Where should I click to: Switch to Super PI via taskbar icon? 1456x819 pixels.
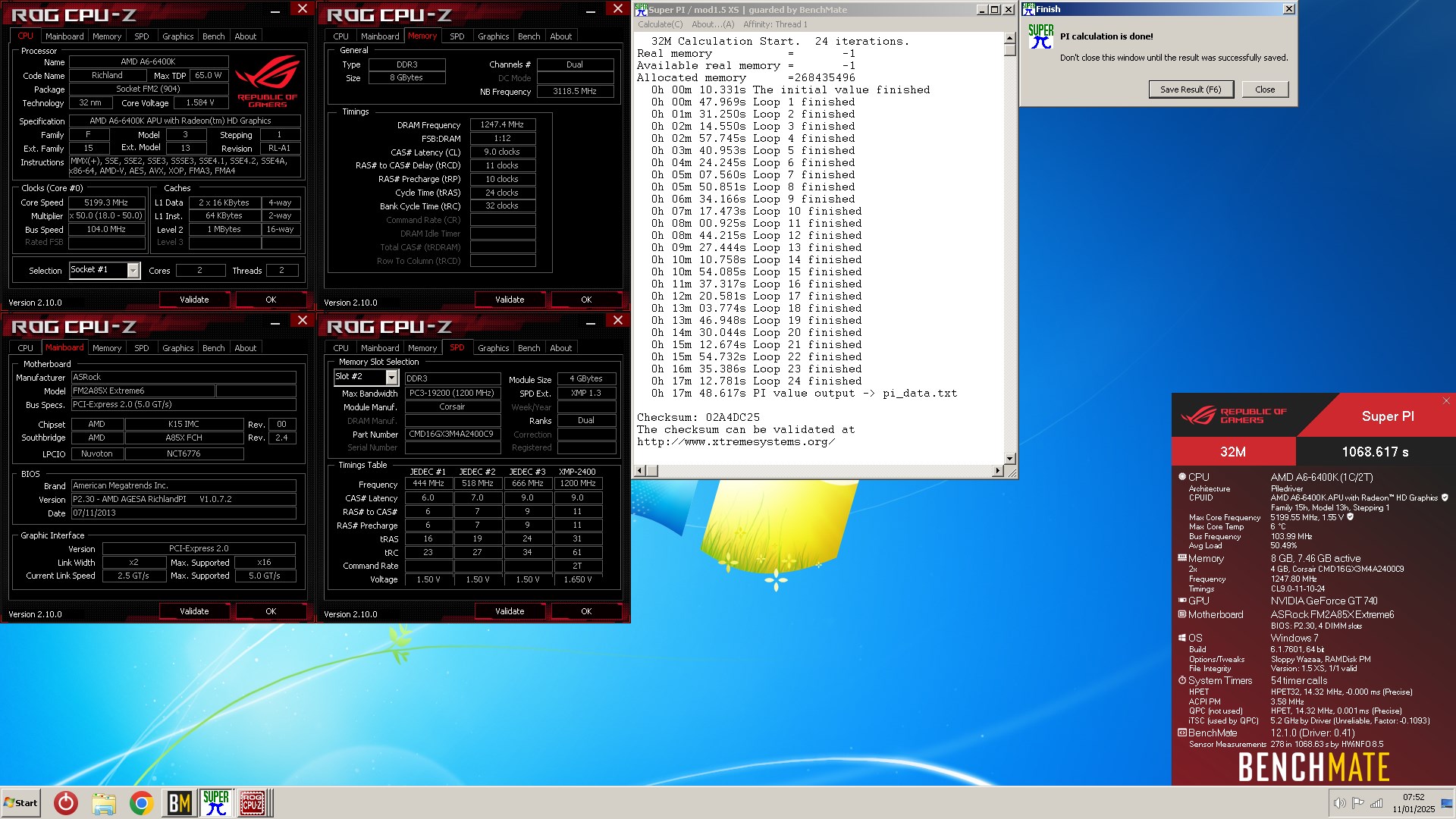coord(216,803)
